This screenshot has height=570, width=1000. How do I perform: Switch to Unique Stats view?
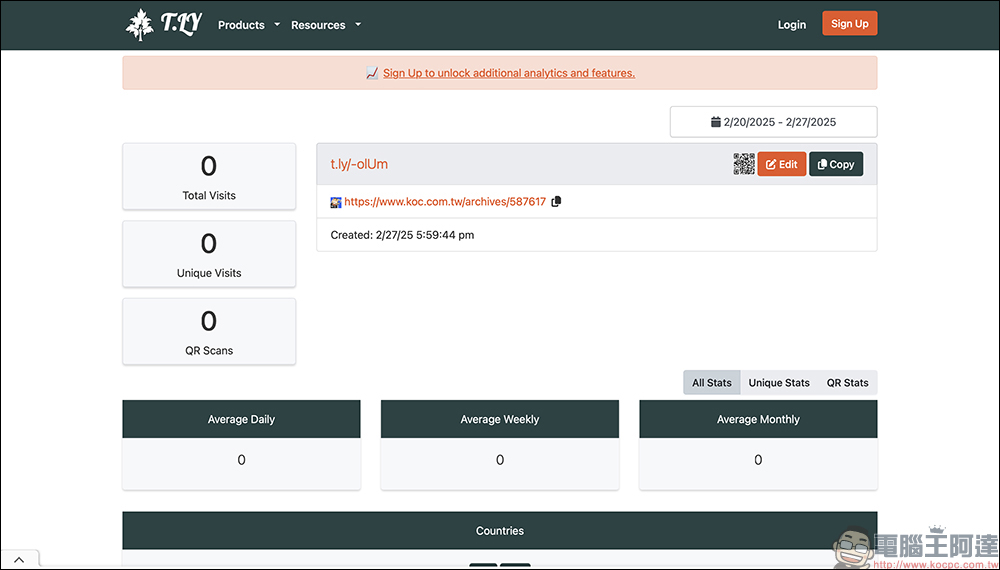tap(779, 383)
